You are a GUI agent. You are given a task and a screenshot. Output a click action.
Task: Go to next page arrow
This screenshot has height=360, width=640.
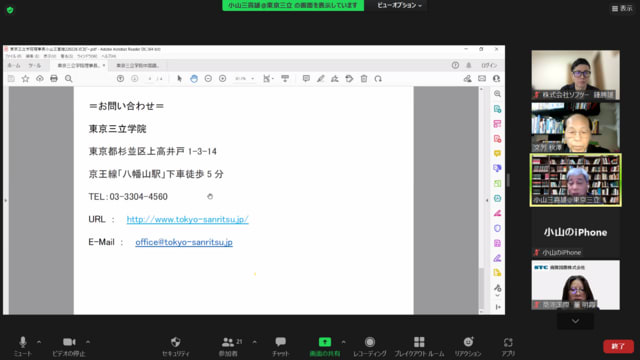pyautogui.click(x=135, y=79)
